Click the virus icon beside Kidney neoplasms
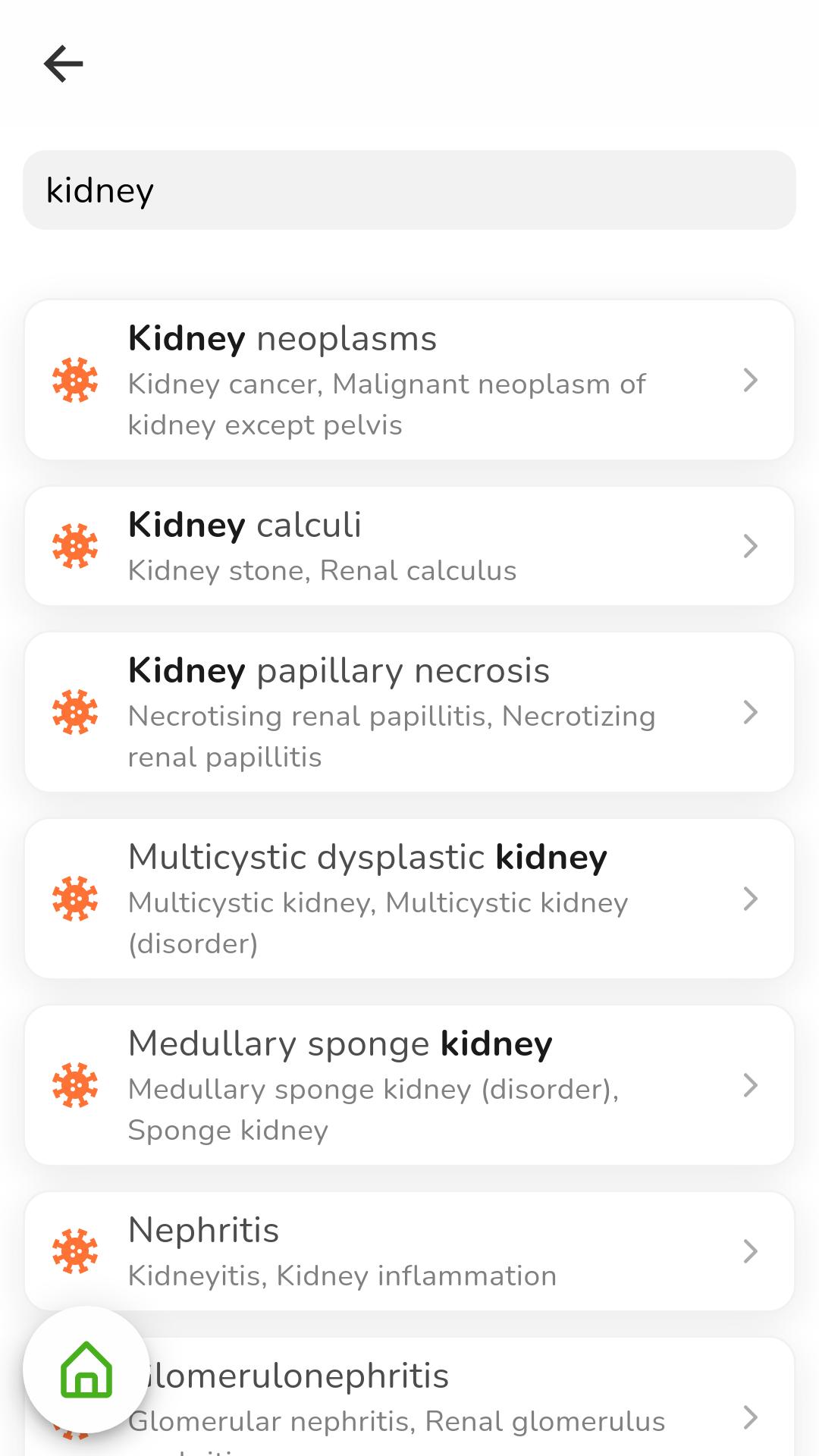Image resolution: width=819 pixels, height=1456 pixels. click(75, 380)
